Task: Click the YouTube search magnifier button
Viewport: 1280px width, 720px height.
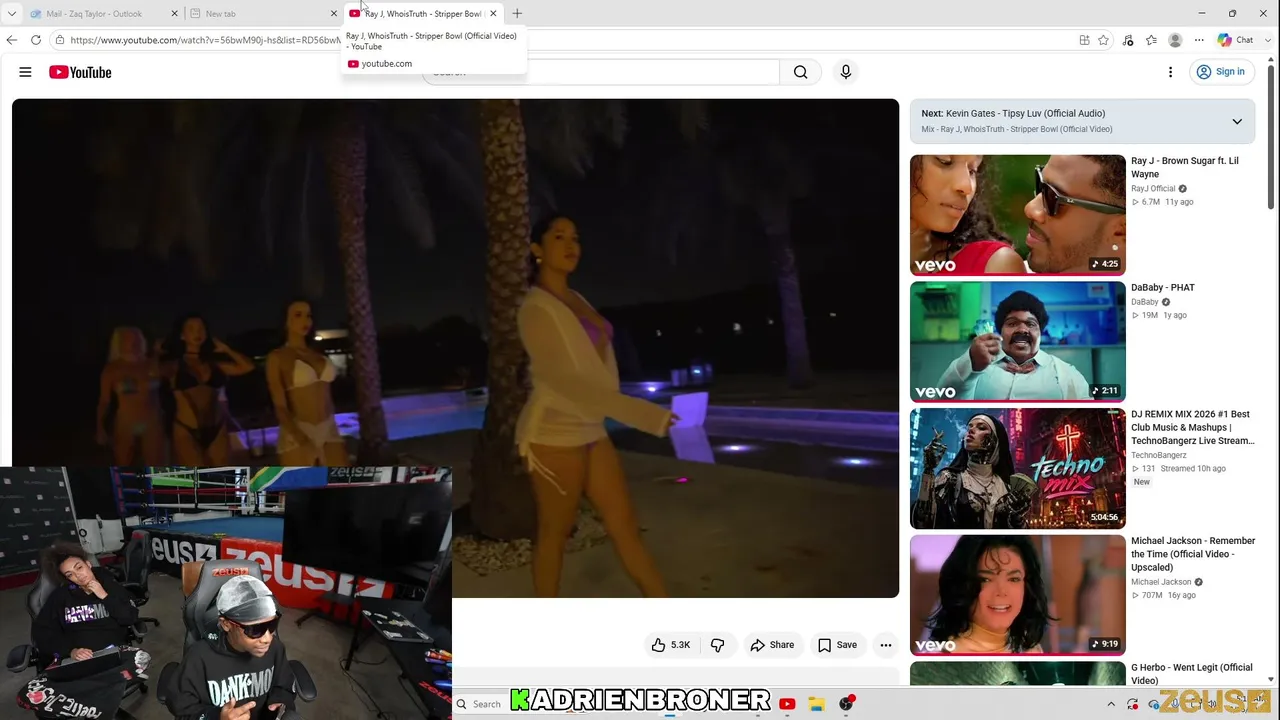Action: pyautogui.click(x=800, y=72)
